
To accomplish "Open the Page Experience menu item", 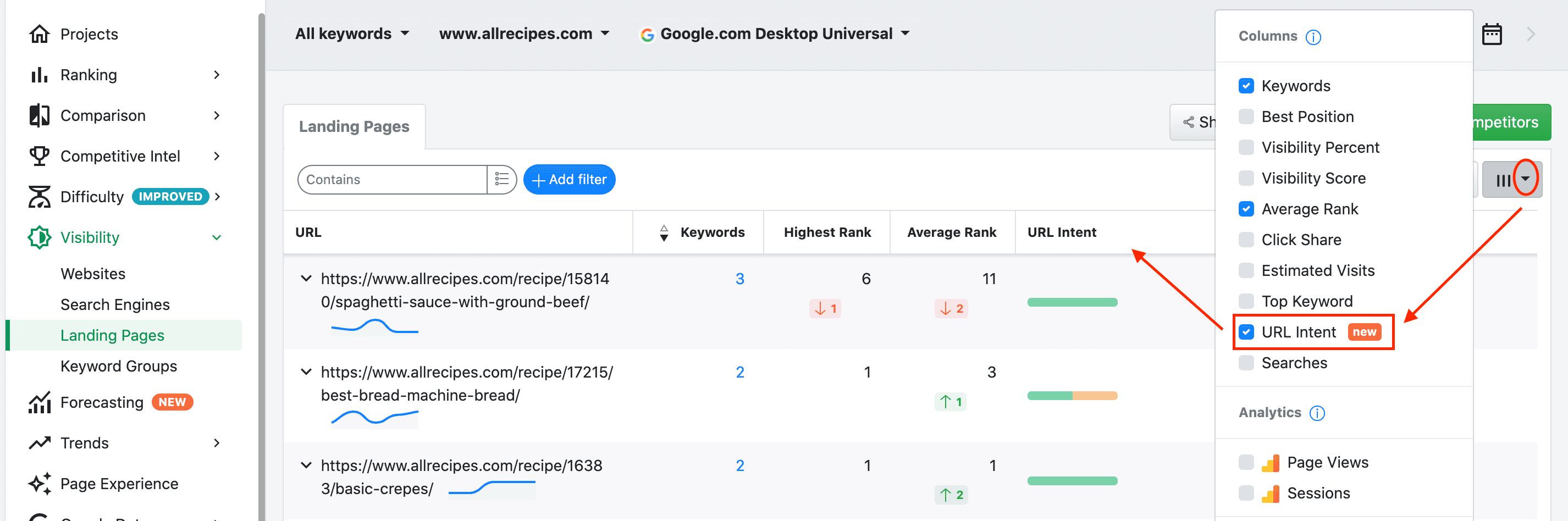I will coord(119,484).
